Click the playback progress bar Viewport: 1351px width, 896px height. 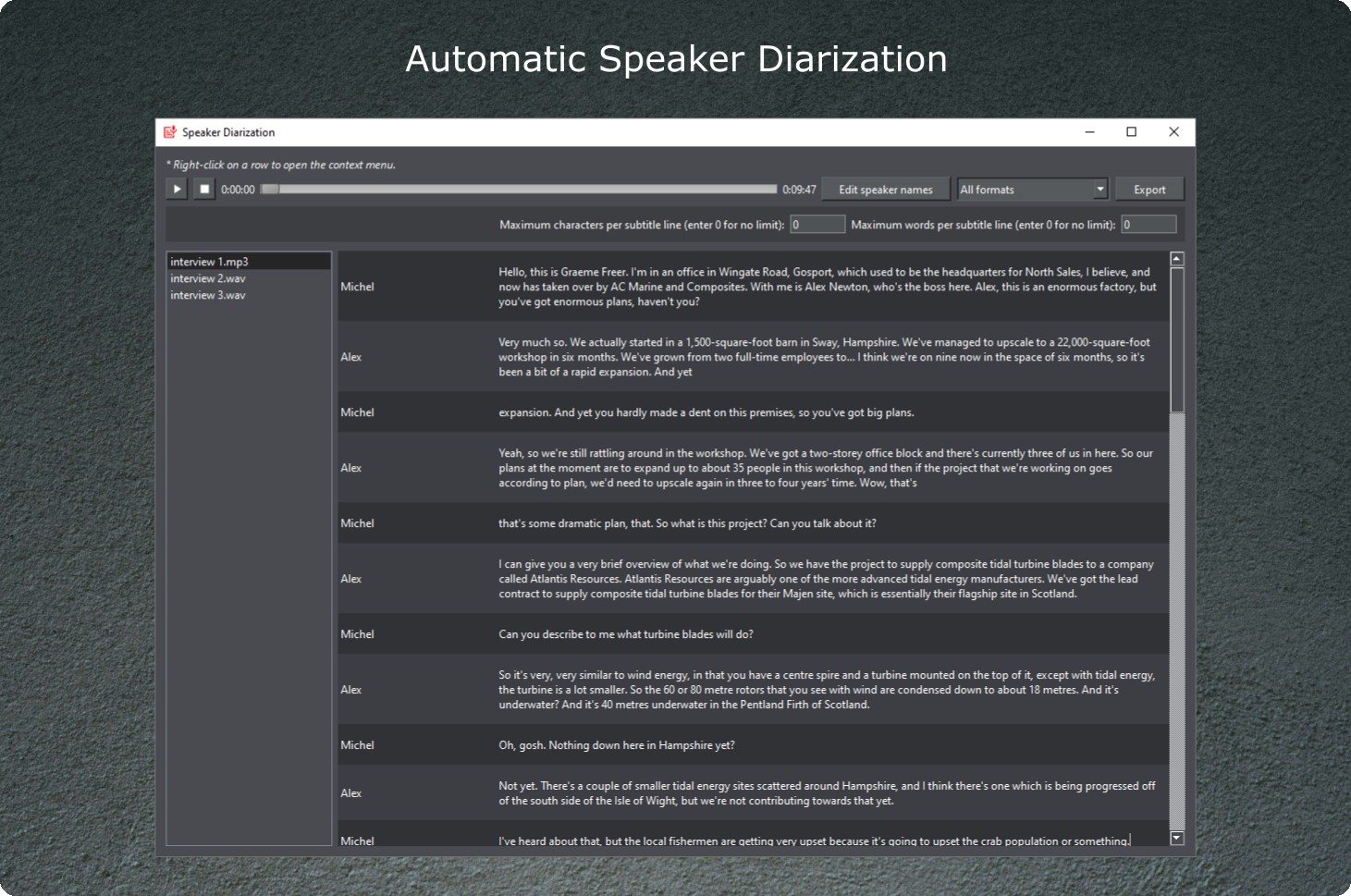(x=518, y=189)
